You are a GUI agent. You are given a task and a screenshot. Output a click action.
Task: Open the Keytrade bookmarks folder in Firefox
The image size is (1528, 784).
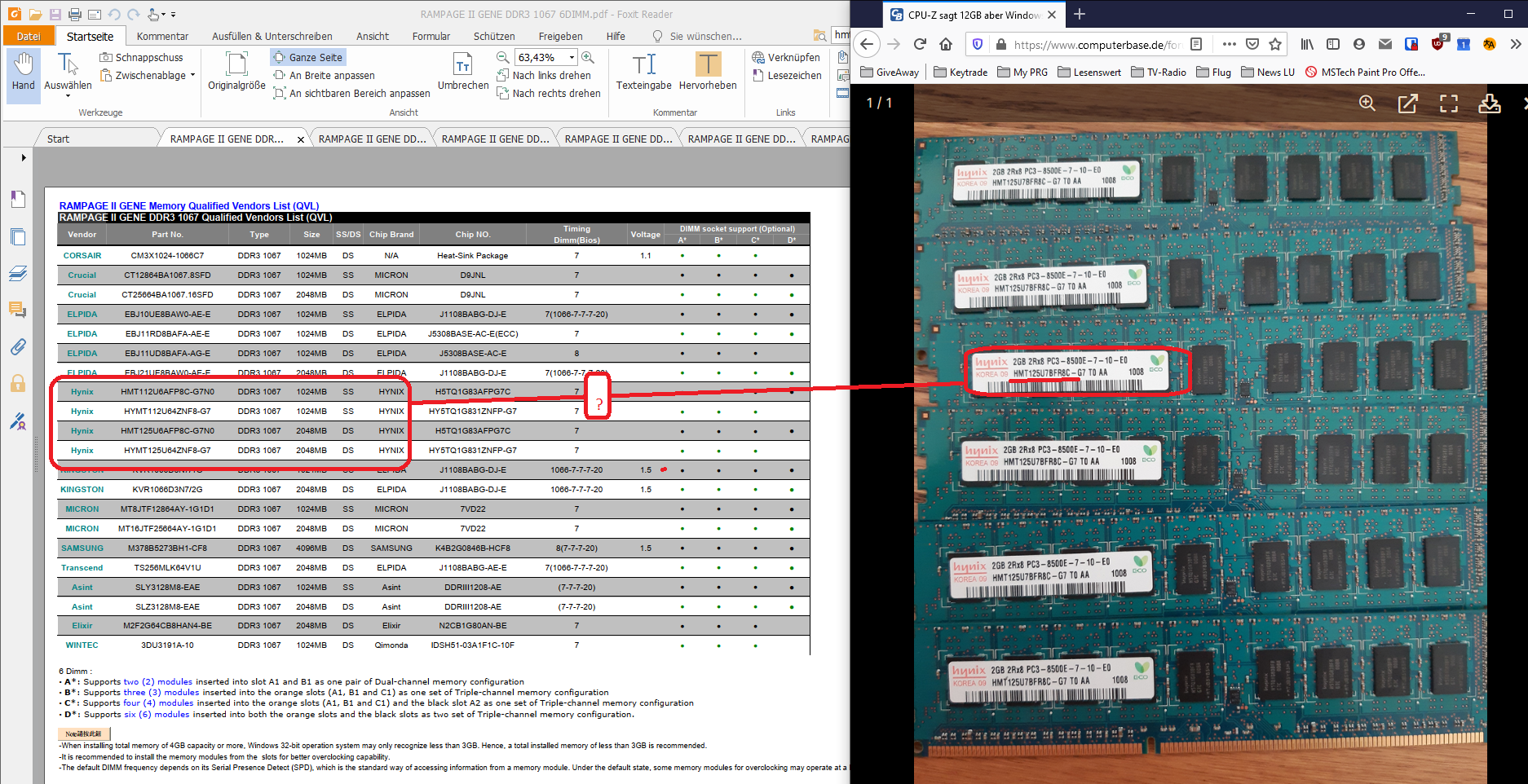(x=961, y=72)
